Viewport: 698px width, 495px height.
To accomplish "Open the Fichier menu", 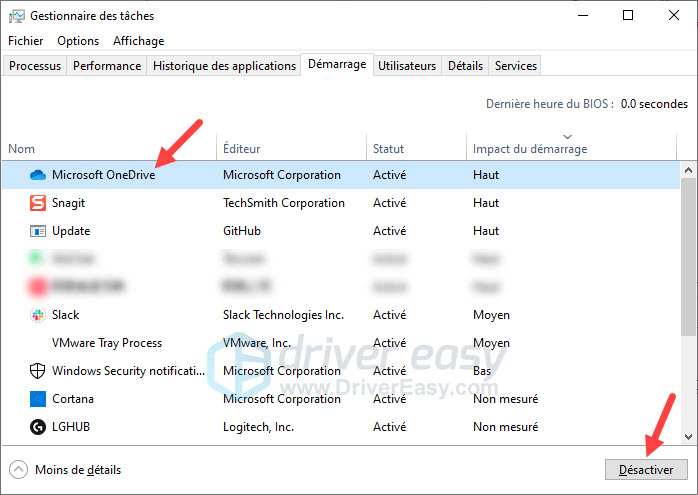I will [25, 41].
